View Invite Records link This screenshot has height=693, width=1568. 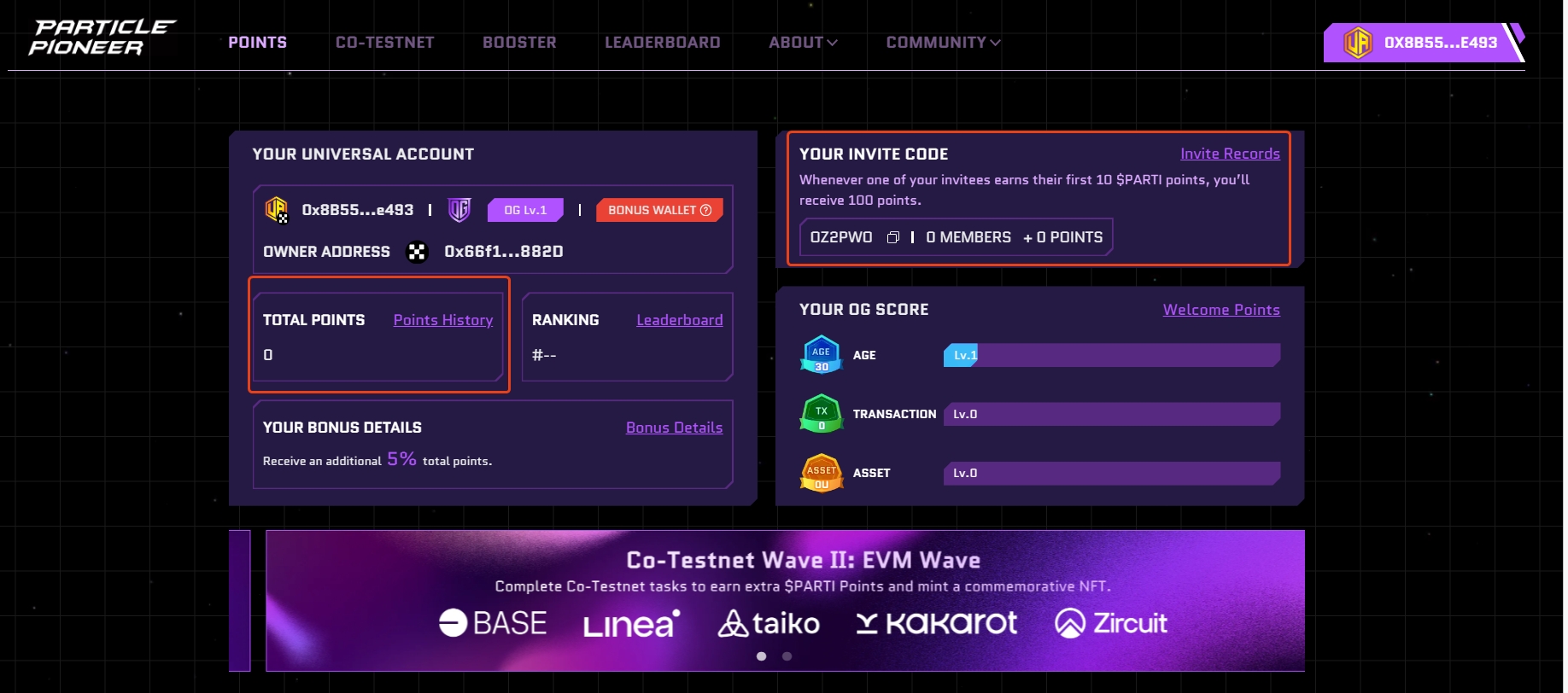pyautogui.click(x=1229, y=154)
